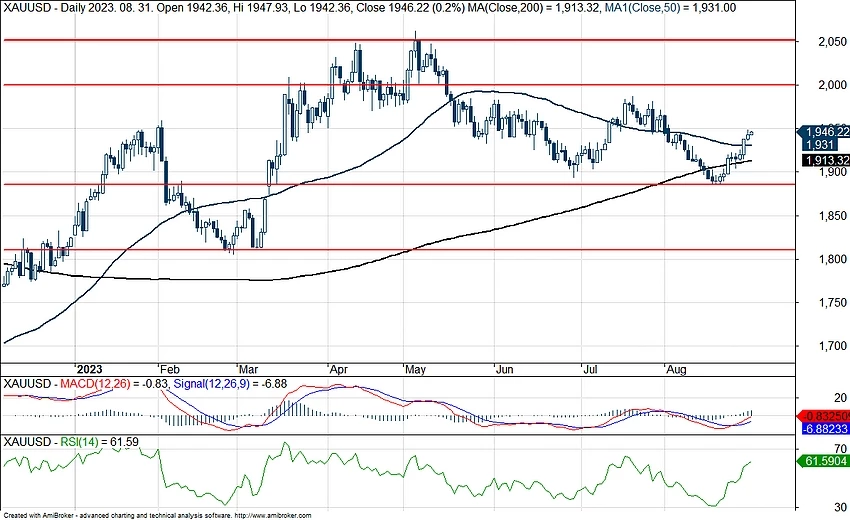Click the RSI 30 level label
Image resolution: width=850 pixels, height=520 pixels.
(840, 508)
